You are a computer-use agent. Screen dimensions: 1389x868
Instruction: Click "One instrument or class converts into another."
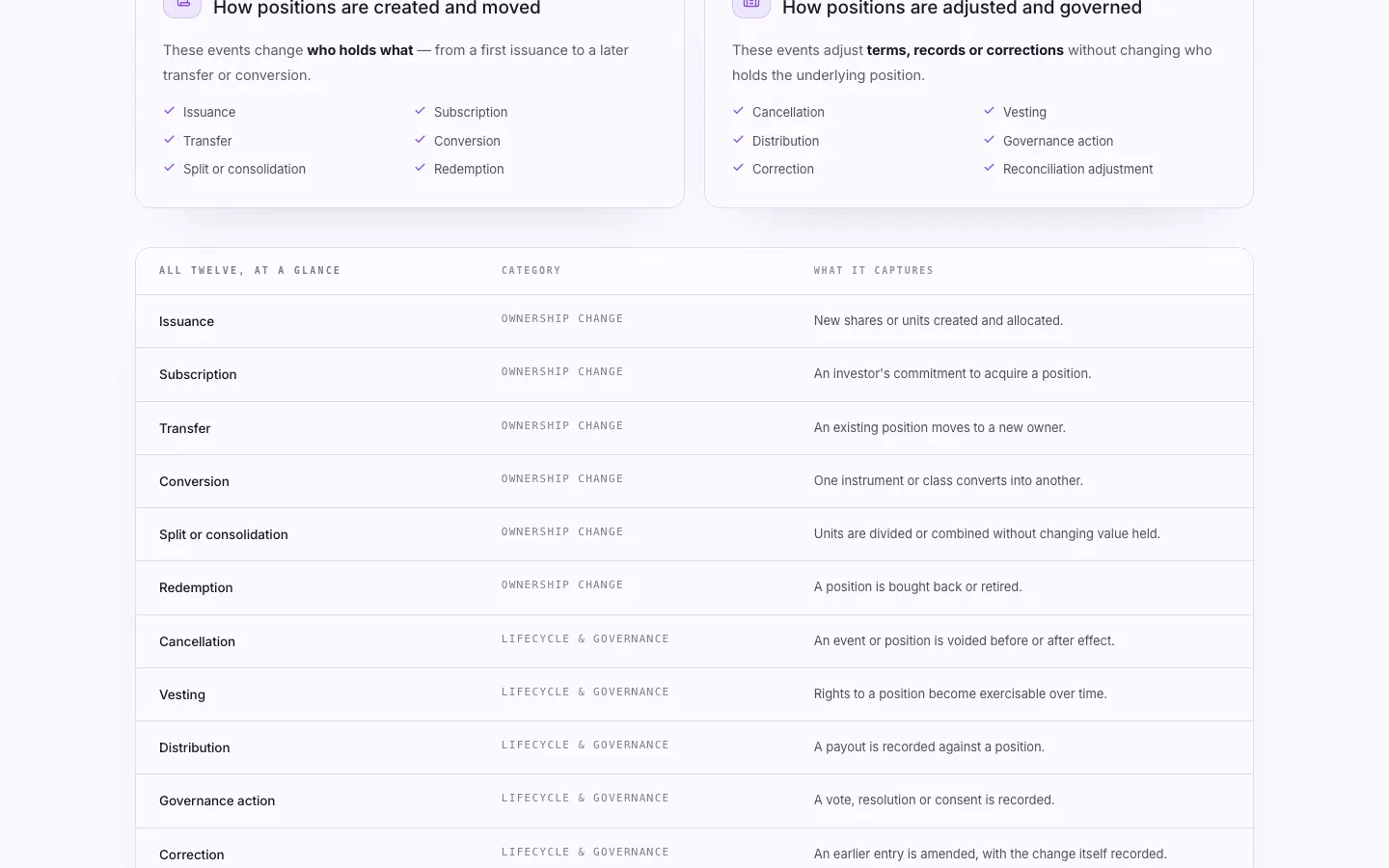[x=948, y=480]
